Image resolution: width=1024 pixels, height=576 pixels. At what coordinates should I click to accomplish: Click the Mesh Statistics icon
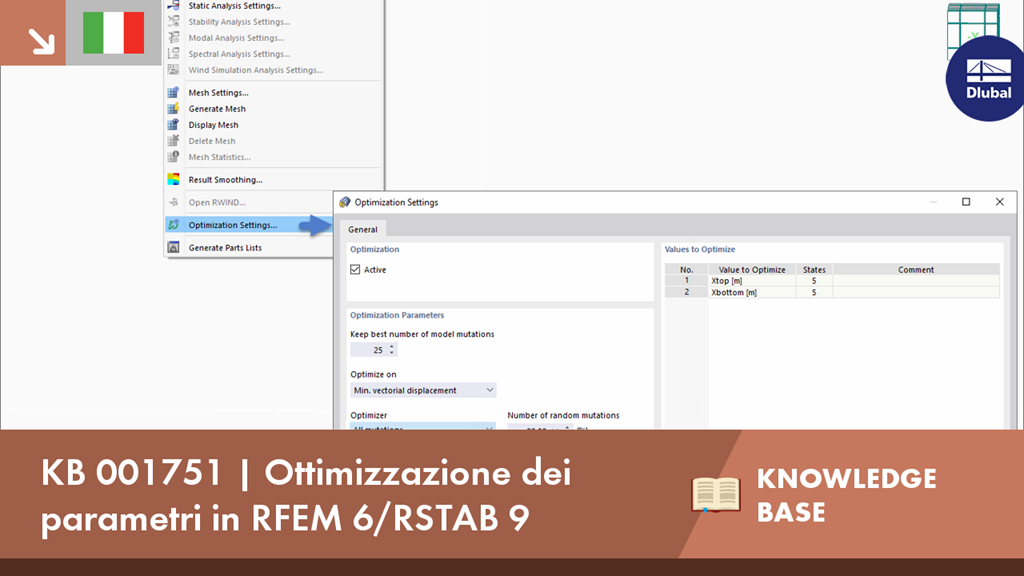click(173, 157)
